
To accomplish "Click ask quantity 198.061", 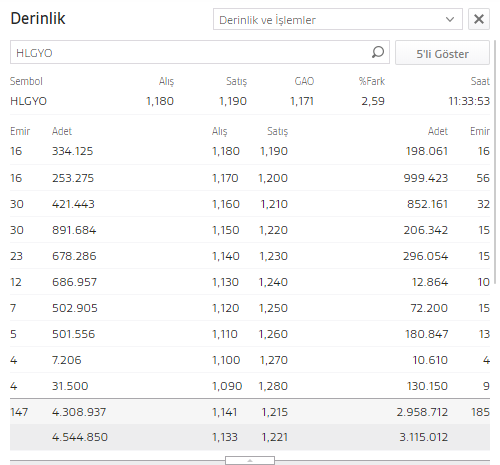I will click(427, 151).
